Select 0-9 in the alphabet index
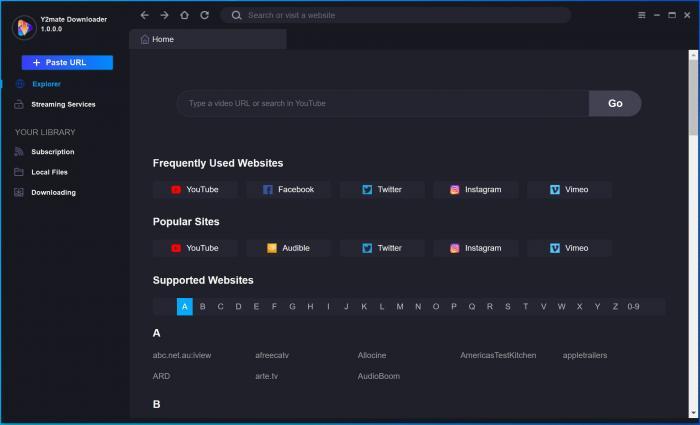The image size is (700, 425). [x=633, y=307]
